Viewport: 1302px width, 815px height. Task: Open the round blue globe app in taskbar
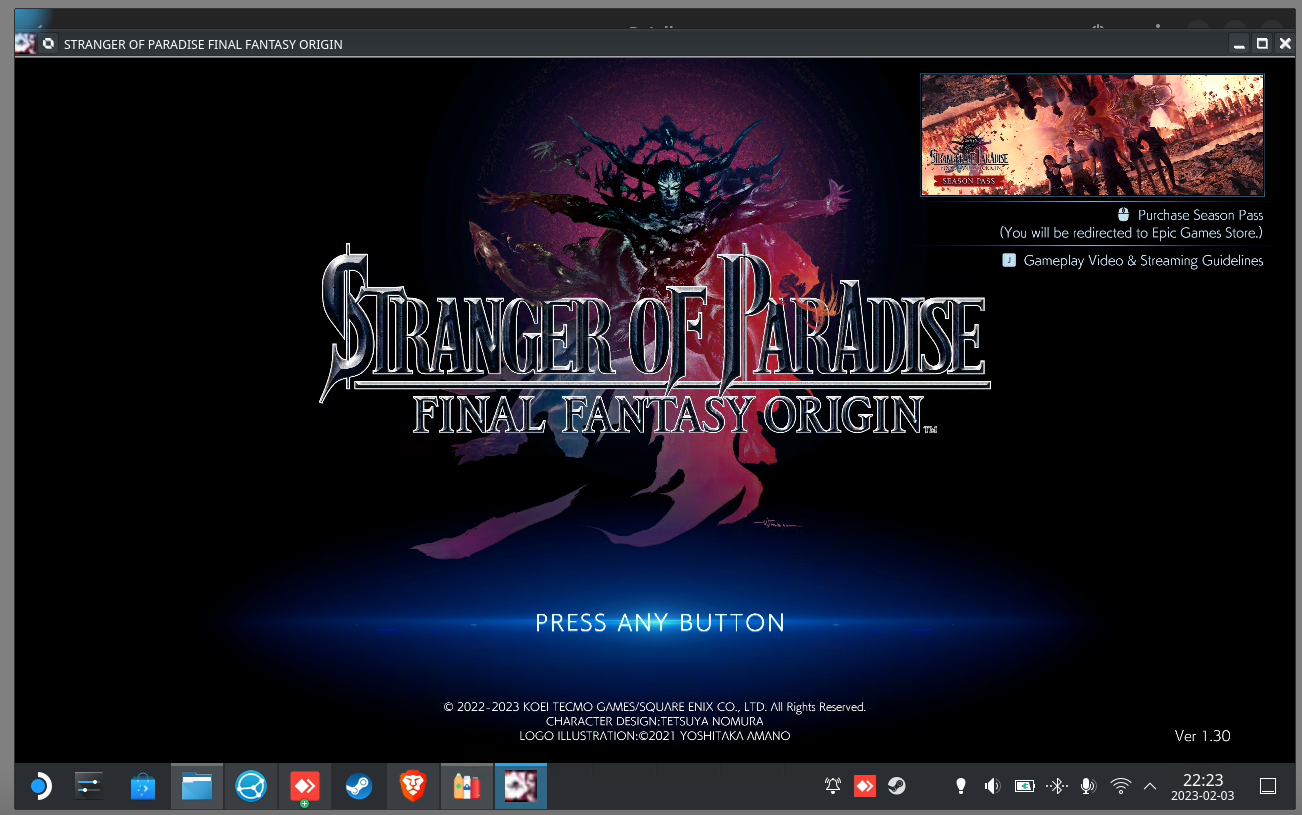251,787
